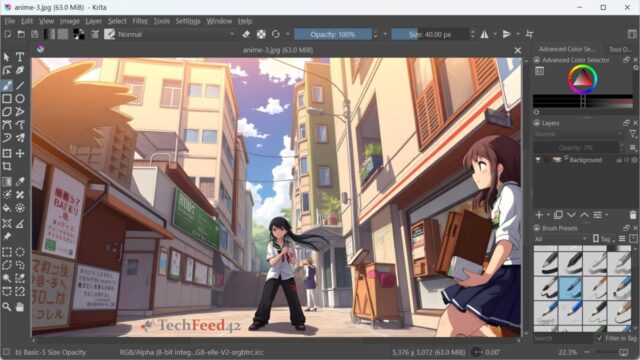The image size is (640, 360).
Task: Select the Transform tool
Action: tap(7, 153)
